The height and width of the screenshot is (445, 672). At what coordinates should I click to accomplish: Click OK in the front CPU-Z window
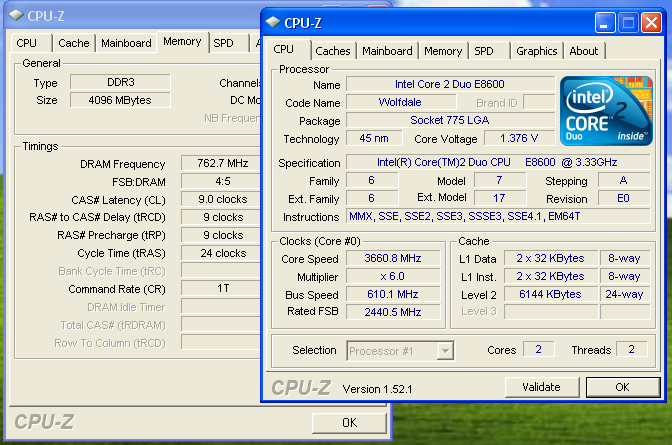tap(623, 387)
